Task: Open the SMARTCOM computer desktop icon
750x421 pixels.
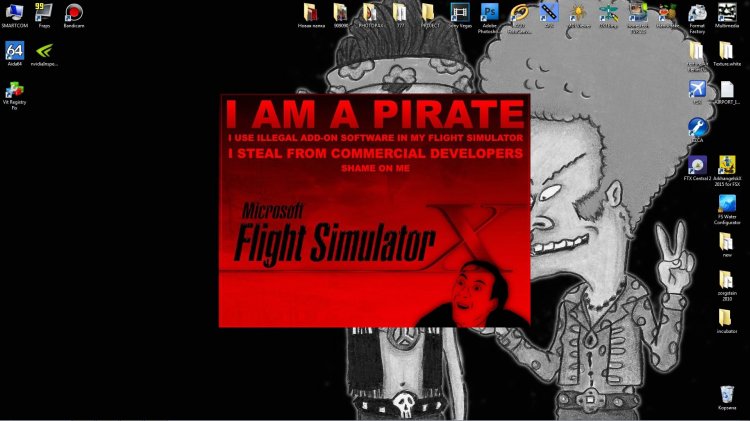Action: (14, 15)
